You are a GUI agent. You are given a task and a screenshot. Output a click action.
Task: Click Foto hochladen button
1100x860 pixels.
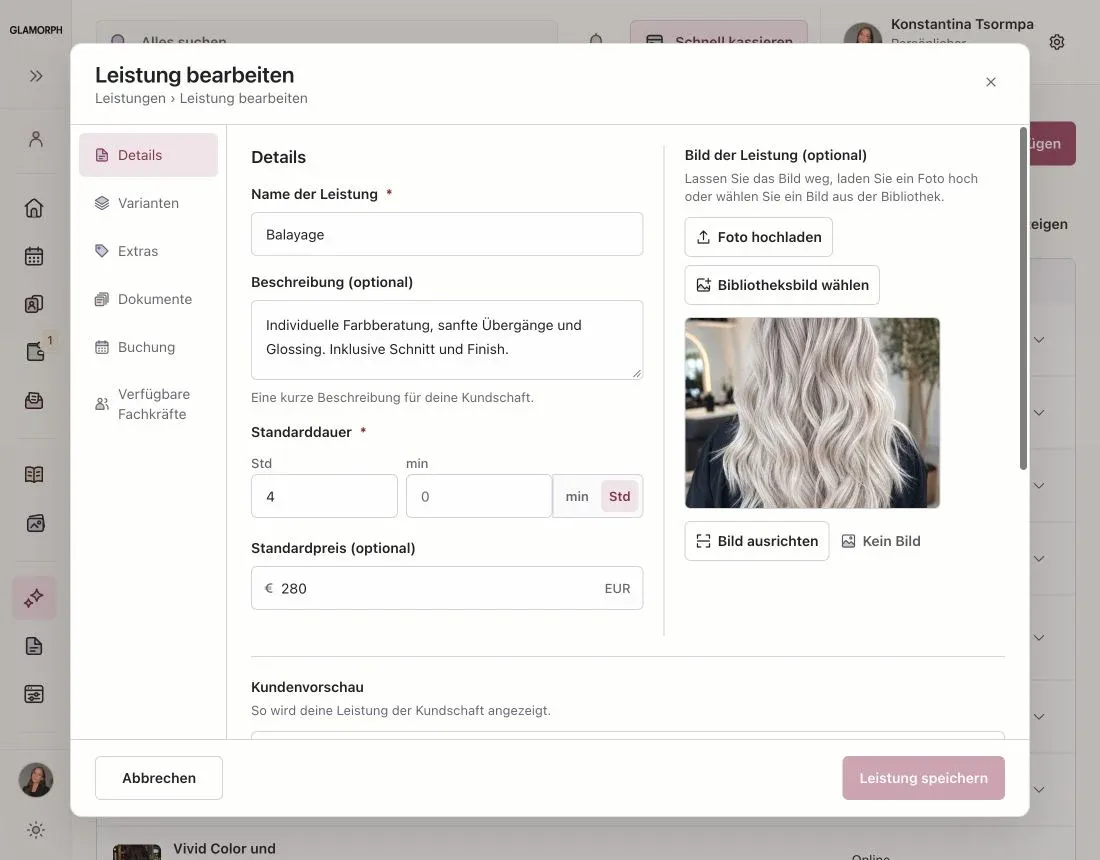[x=758, y=237]
